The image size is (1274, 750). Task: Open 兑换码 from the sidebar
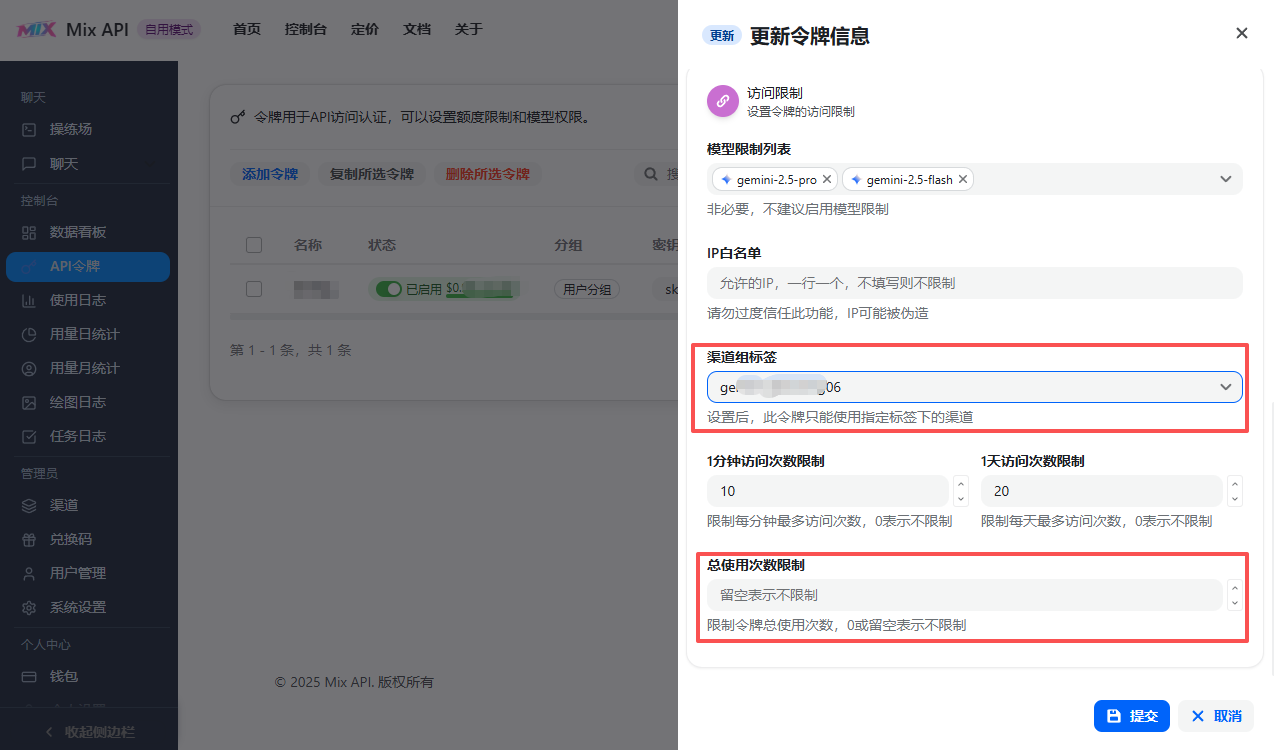coord(71,539)
